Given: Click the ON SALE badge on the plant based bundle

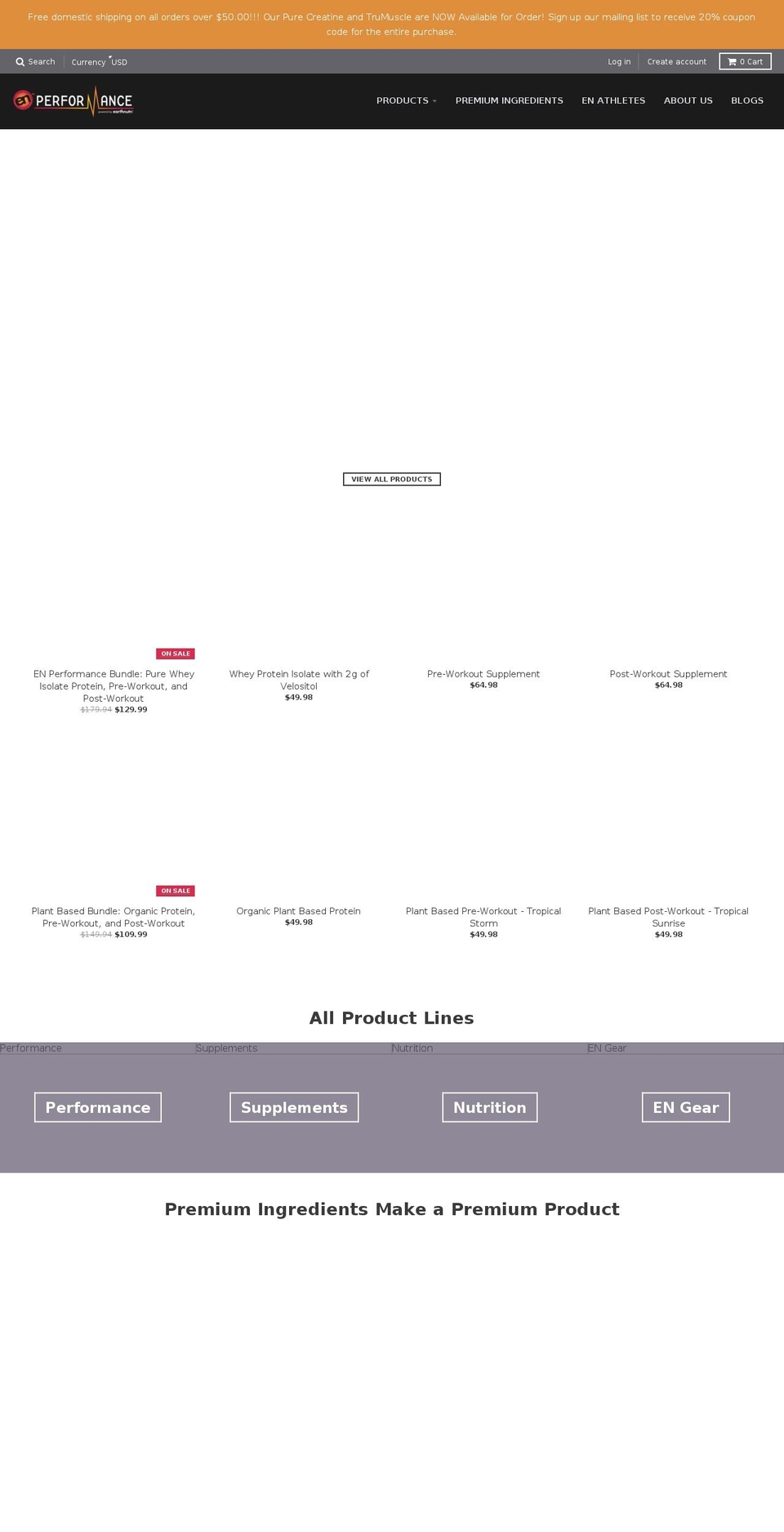Looking at the screenshot, I should pos(175,891).
